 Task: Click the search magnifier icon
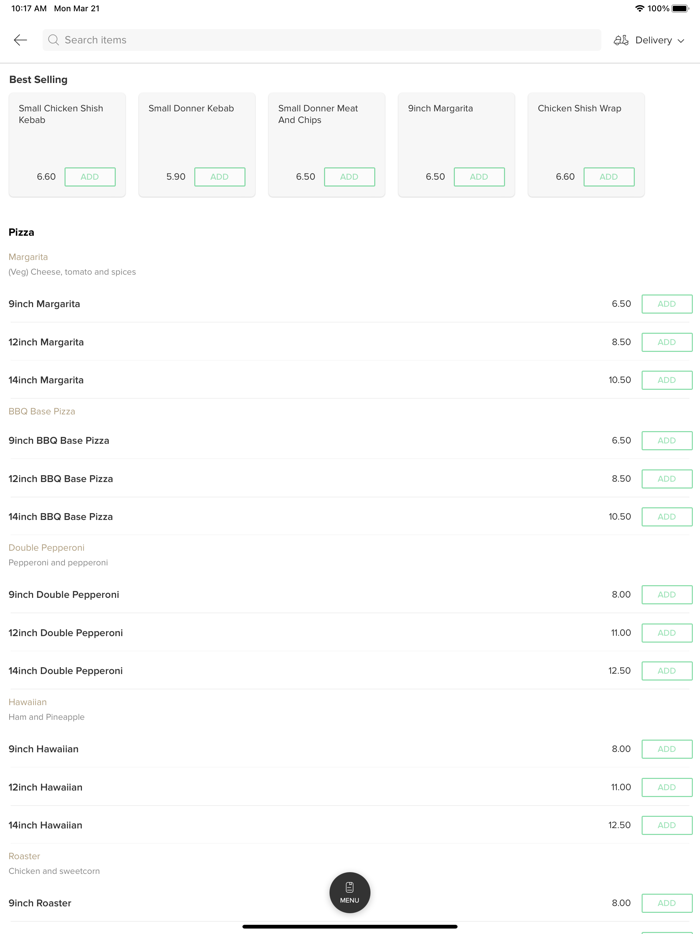[x=54, y=40]
